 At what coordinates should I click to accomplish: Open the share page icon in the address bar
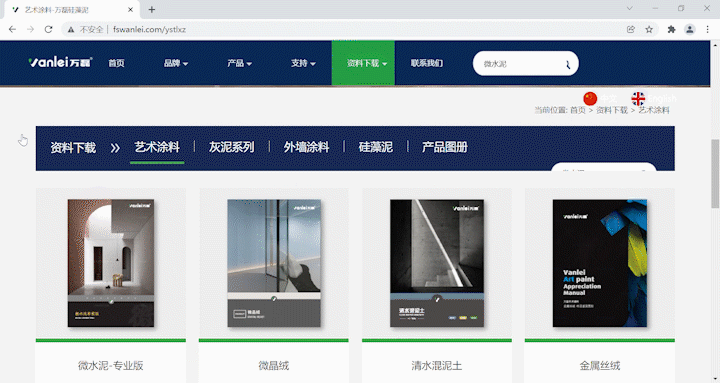pos(631,29)
